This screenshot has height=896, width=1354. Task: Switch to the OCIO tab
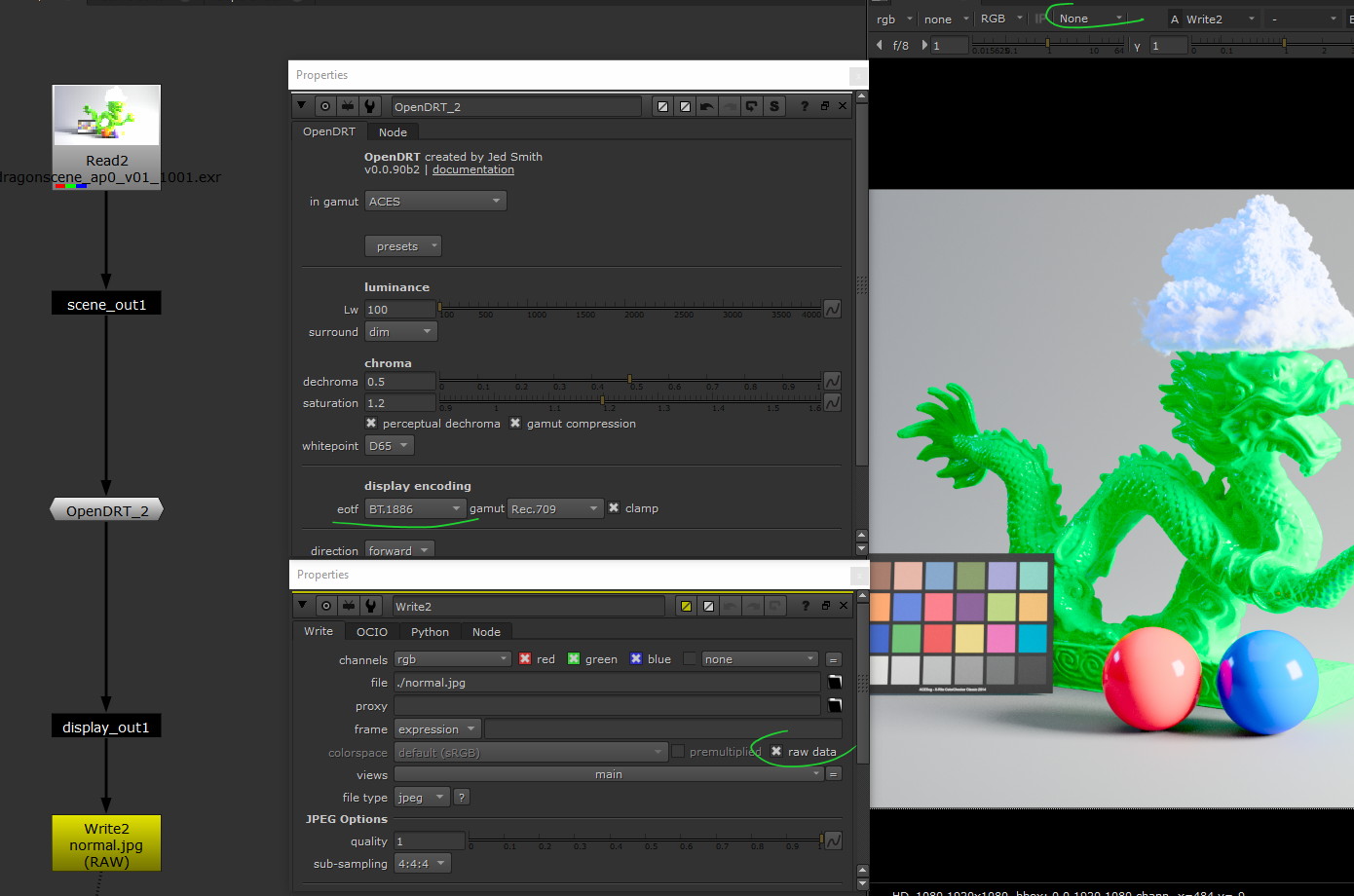(x=372, y=631)
